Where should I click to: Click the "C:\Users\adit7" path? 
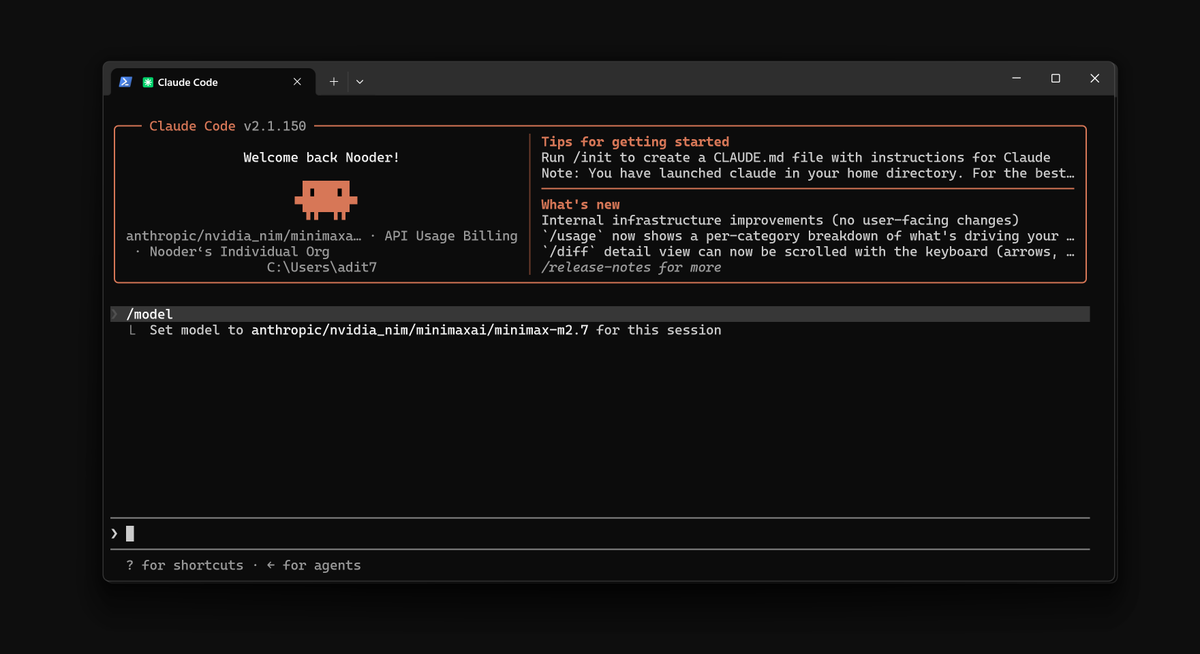(321, 267)
